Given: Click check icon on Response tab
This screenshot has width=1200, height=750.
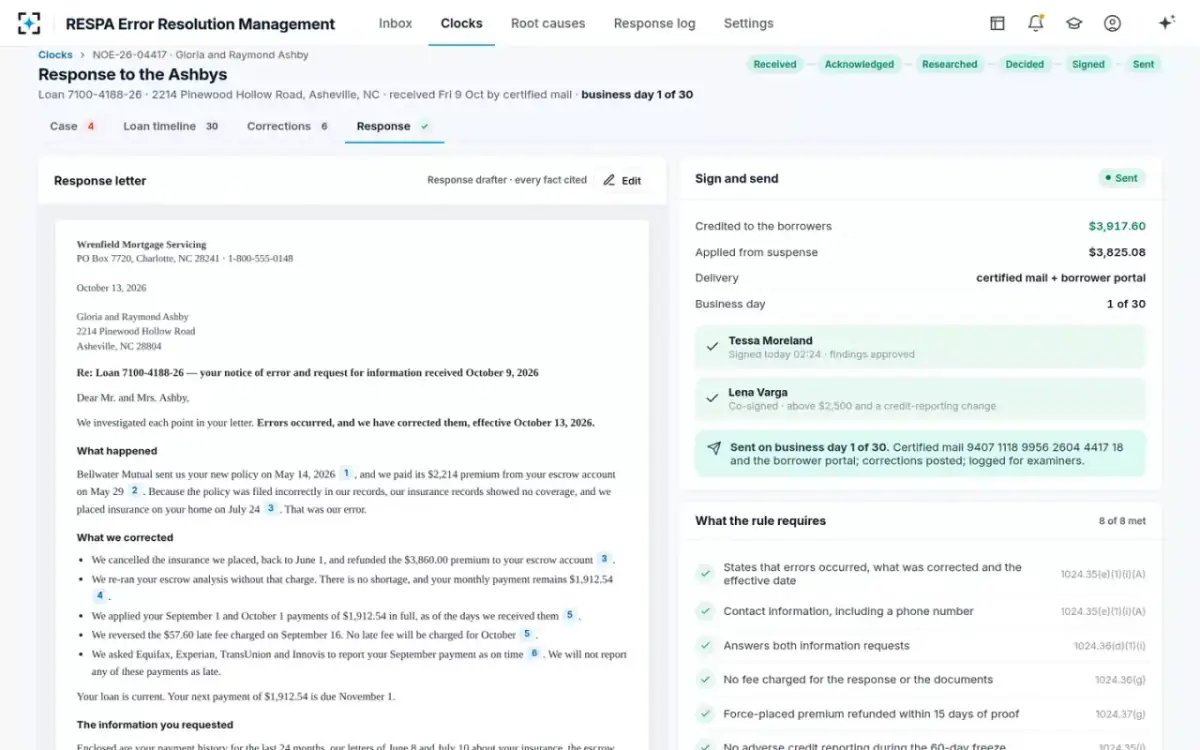Looking at the screenshot, I should 425,127.
